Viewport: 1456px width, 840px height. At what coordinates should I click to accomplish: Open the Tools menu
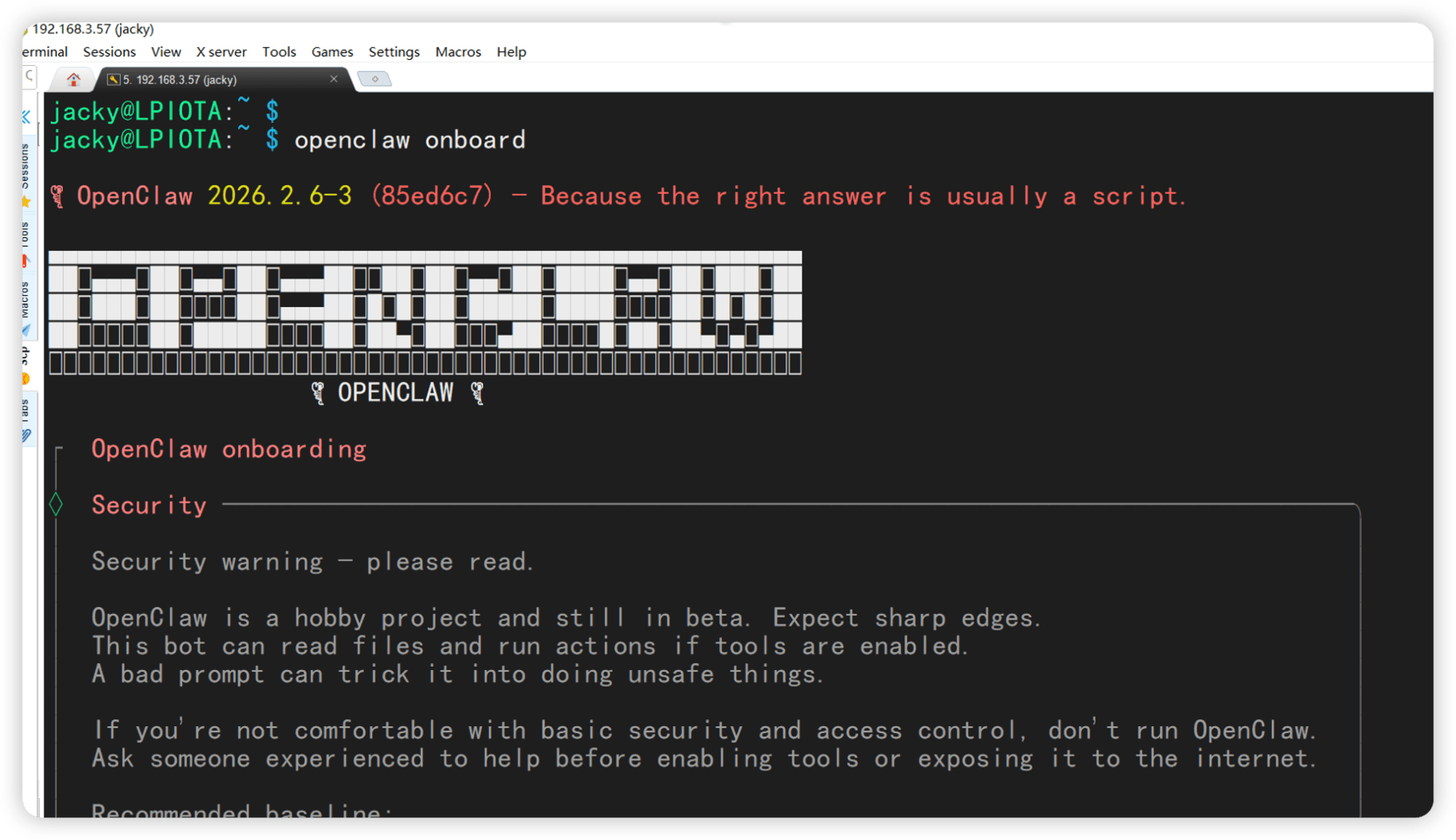point(279,52)
